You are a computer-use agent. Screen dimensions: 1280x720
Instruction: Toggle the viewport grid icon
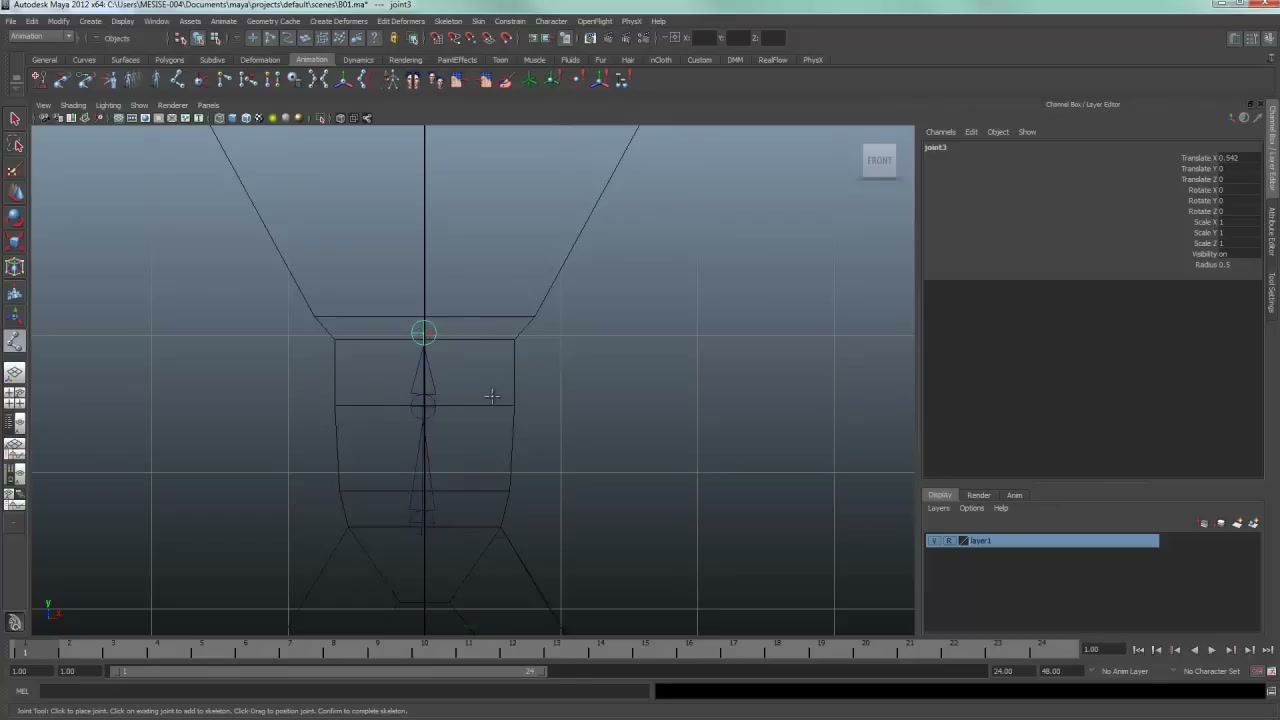(118, 118)
